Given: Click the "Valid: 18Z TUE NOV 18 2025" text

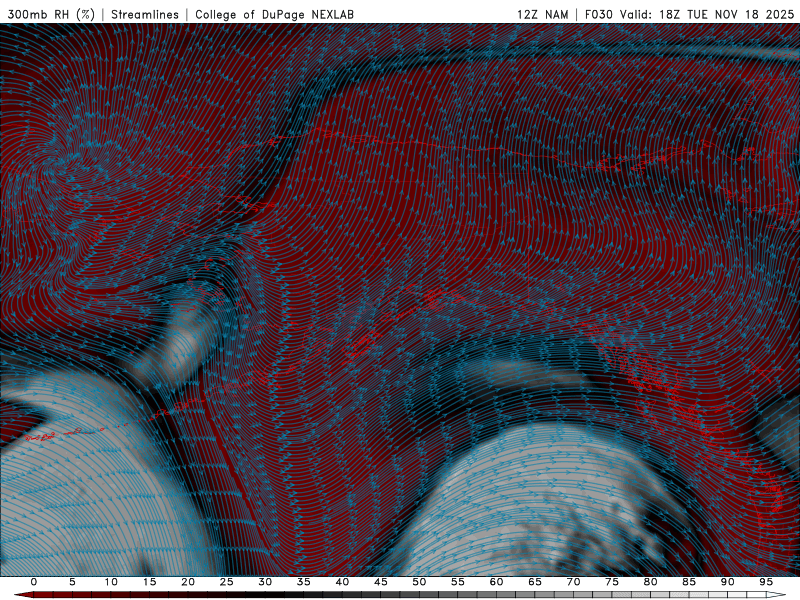Looking at the screenshot, I should click(x=707, y=14).
